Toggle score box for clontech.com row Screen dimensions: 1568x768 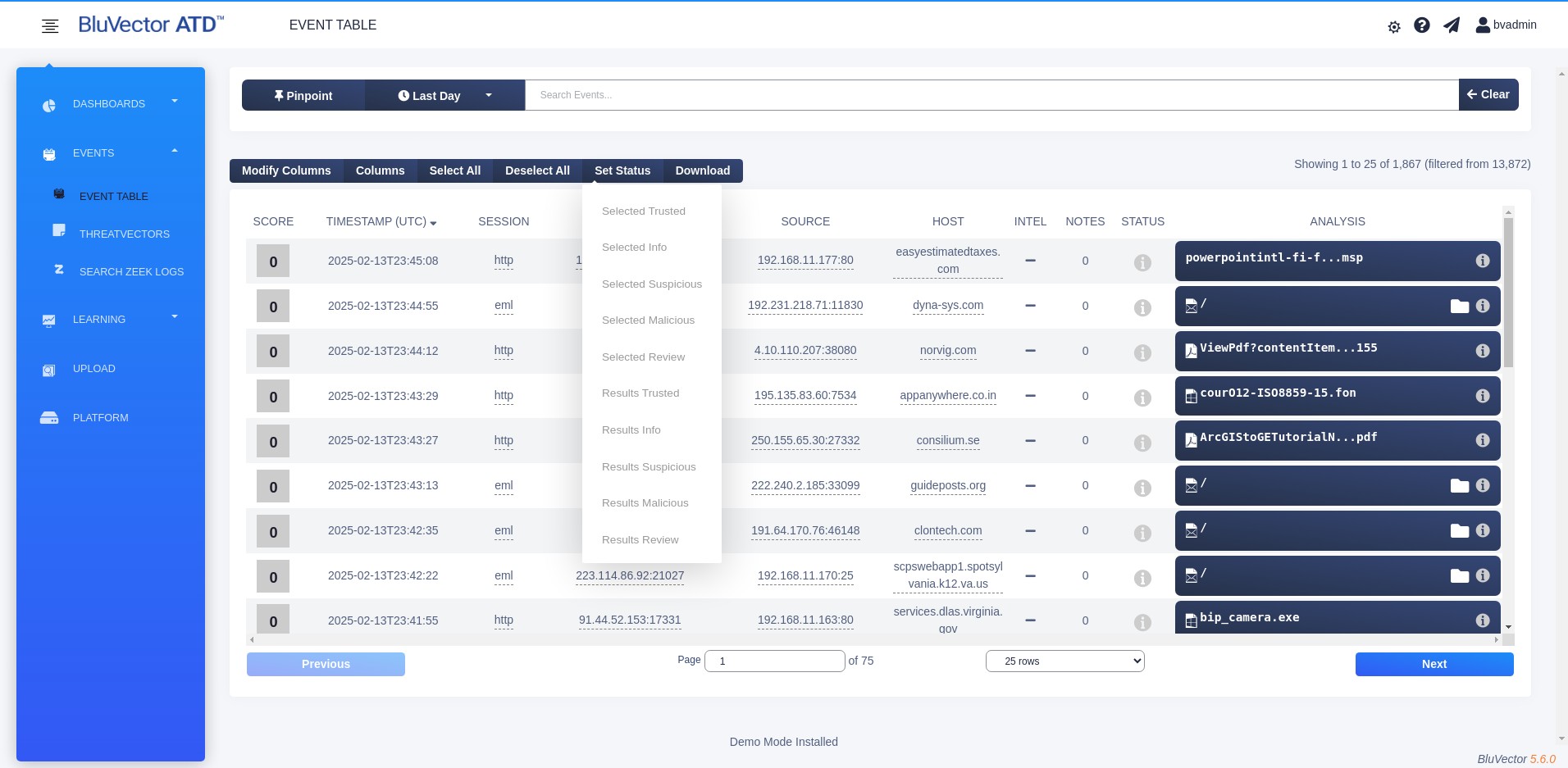[273, 532]
